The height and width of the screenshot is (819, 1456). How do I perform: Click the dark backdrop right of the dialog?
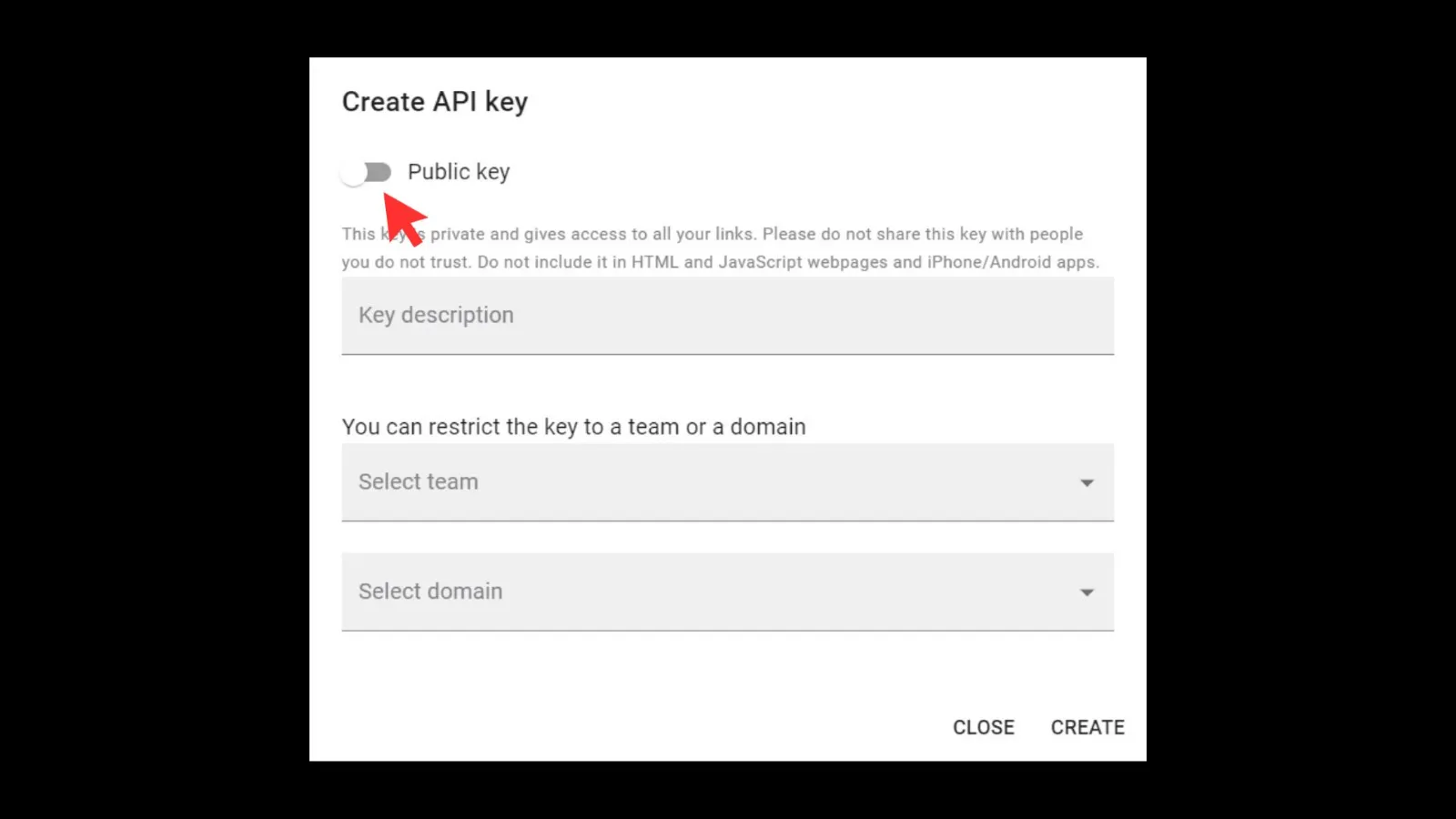coord(1301,409)
